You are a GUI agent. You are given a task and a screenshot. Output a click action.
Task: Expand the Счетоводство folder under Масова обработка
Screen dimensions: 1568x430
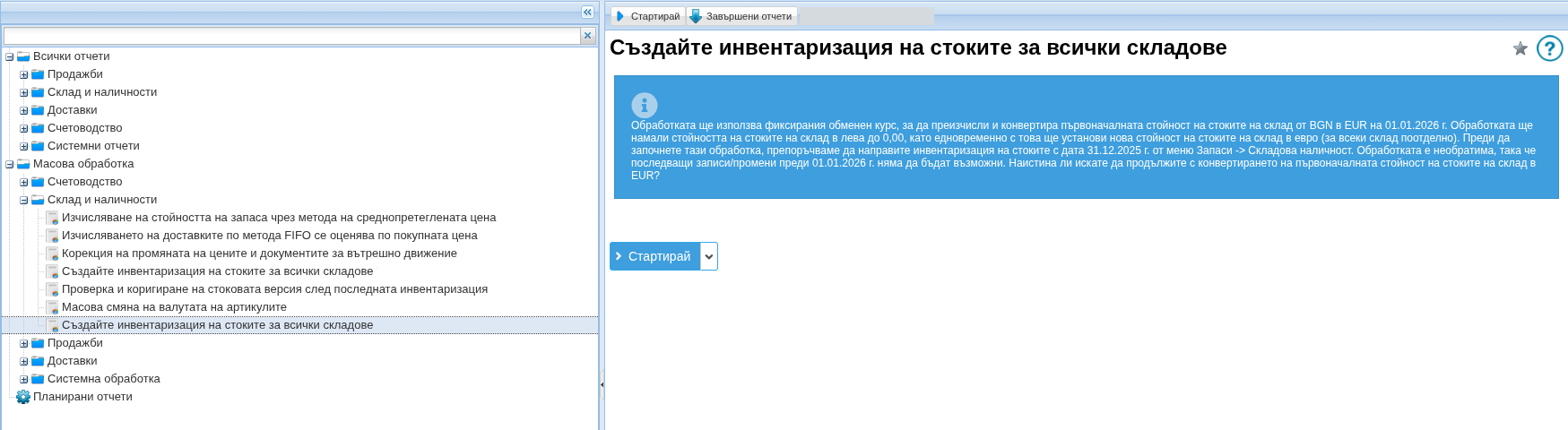(x=24, y=182)
